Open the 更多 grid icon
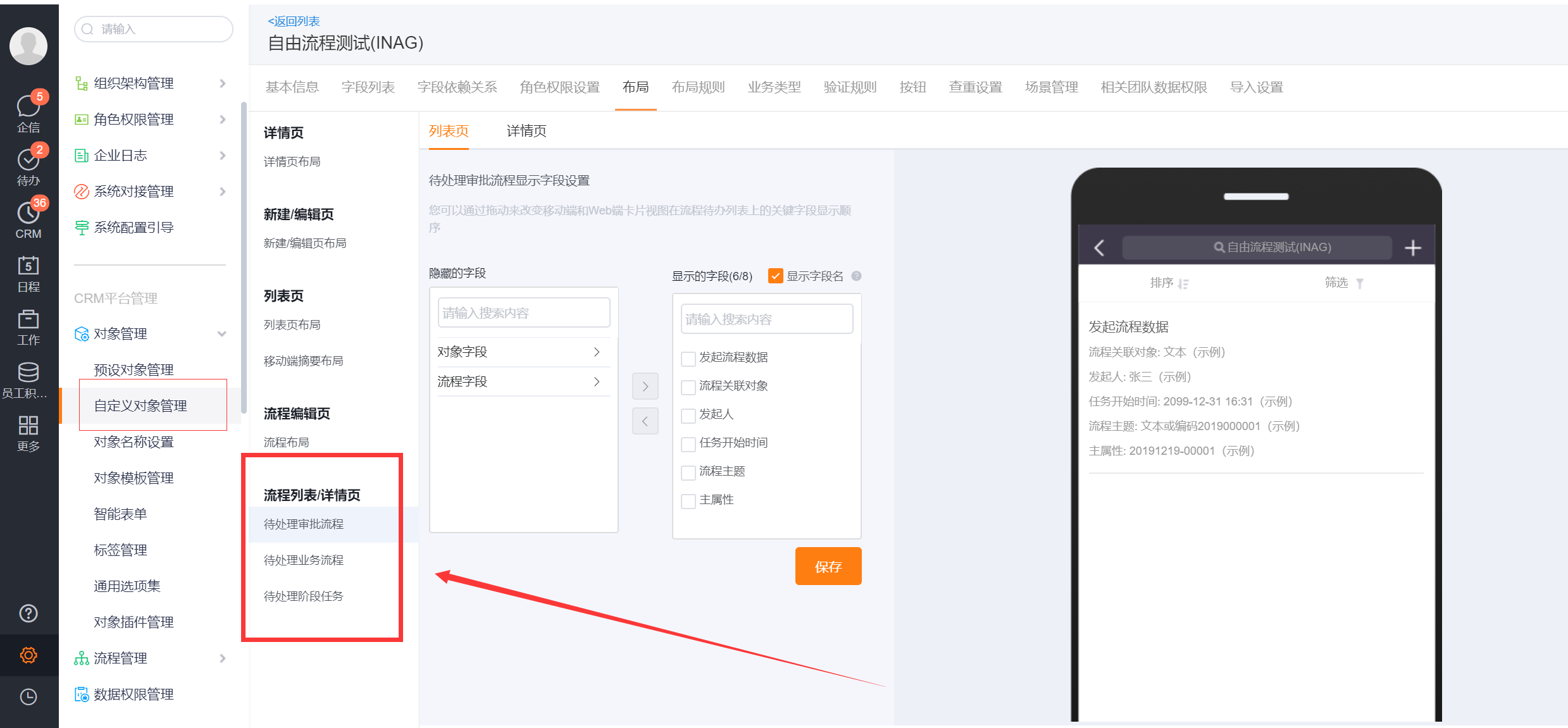The height and width of the screenshot is (728, 1568). (x=28, y=425)
